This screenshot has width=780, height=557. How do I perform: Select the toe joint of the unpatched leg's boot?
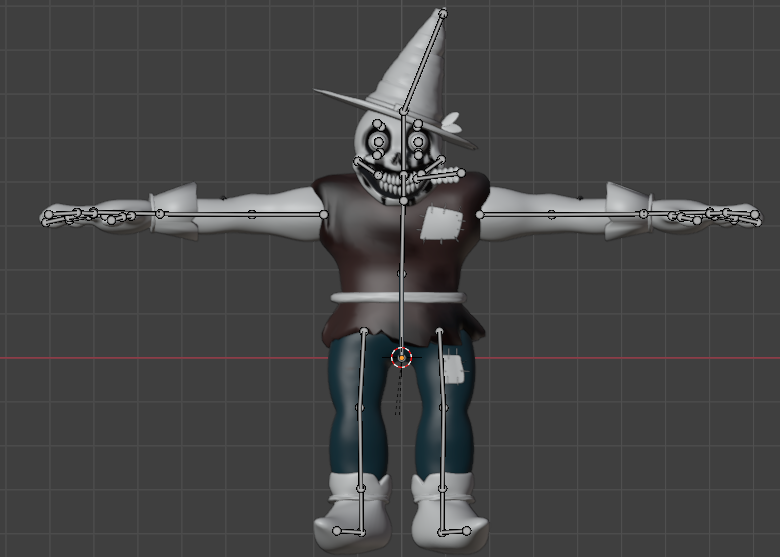click(x=337, y=531)
